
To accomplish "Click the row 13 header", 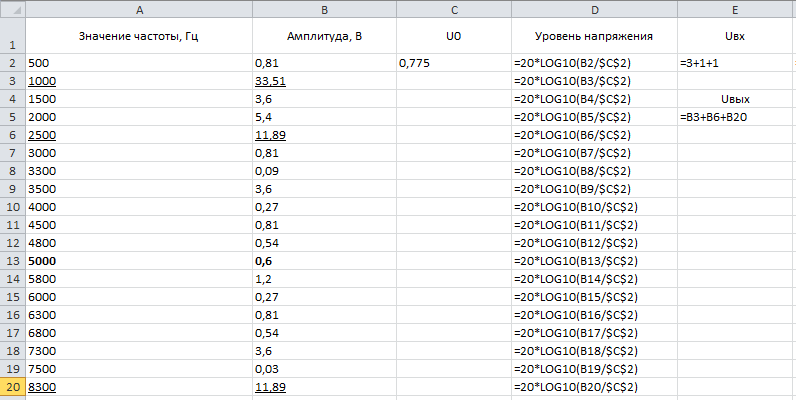I will tap(13, 261).
